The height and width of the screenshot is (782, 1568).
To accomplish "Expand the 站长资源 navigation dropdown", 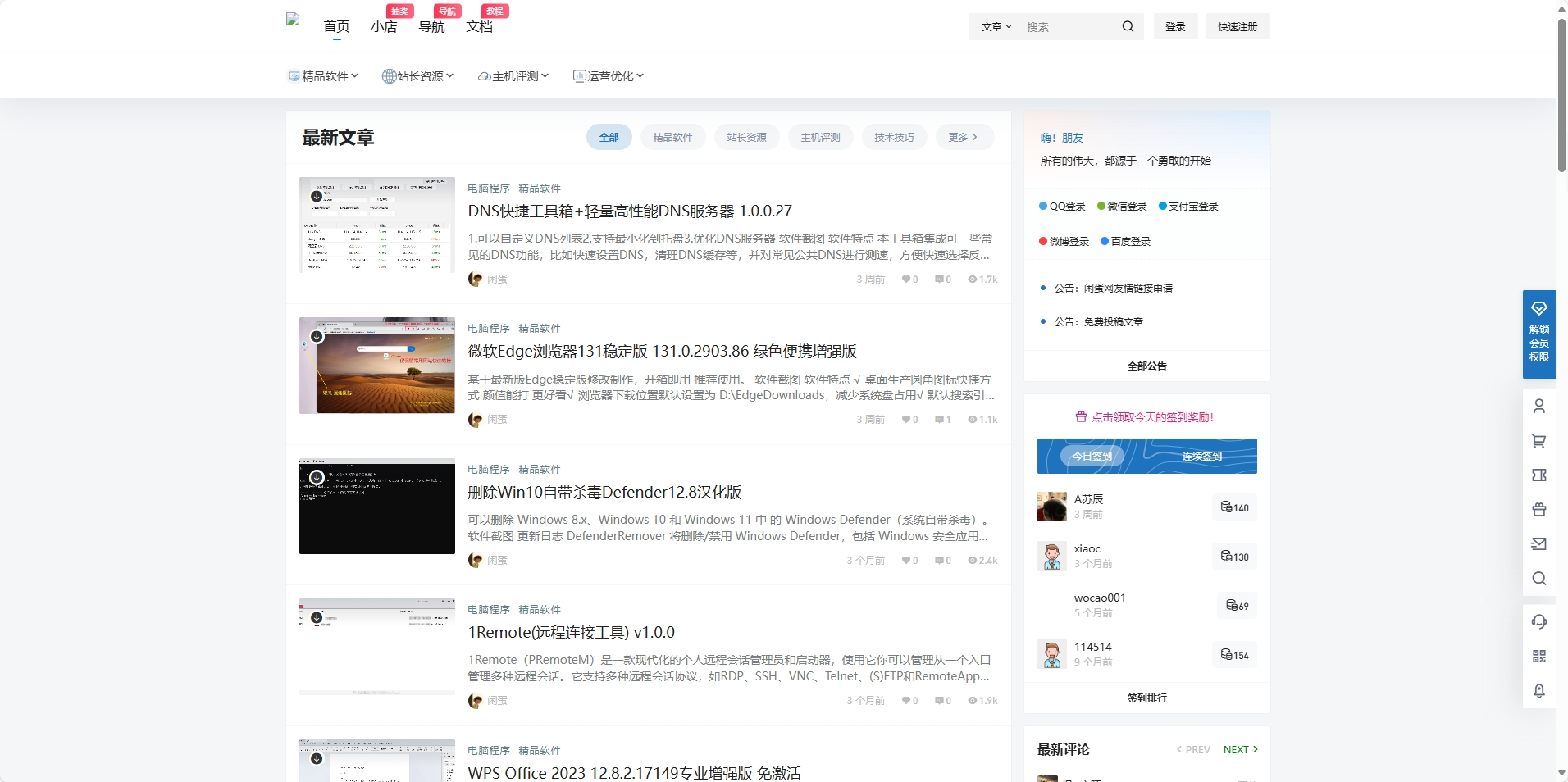I will 418,76.
